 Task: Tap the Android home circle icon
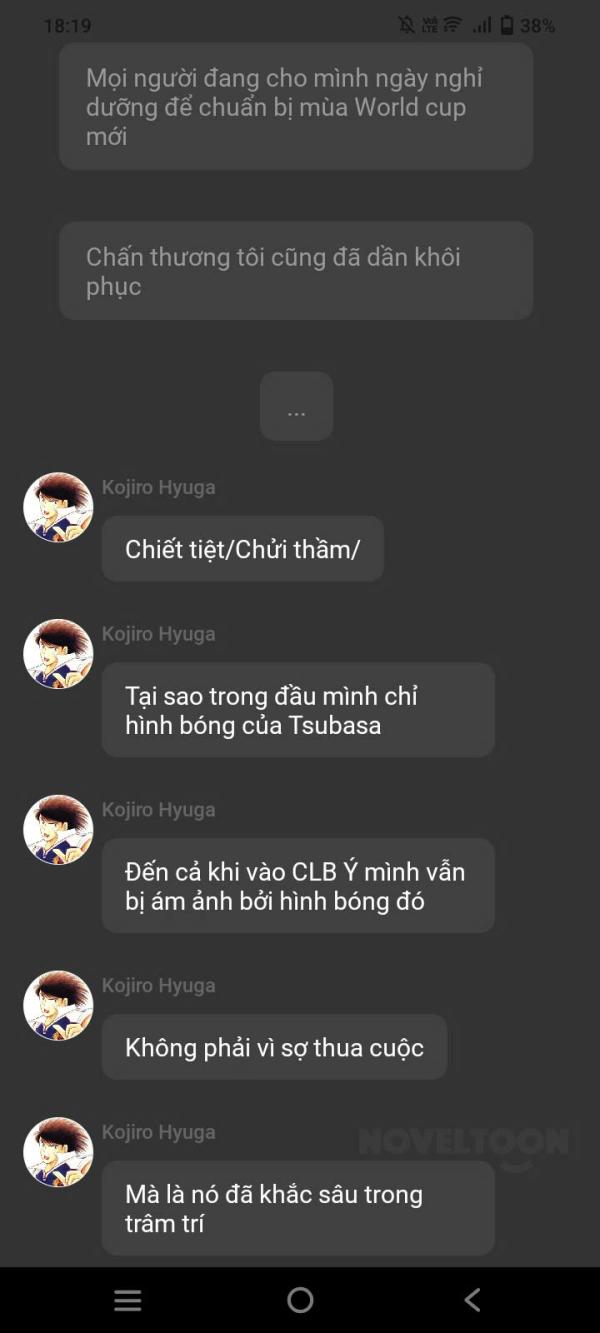coord(300,1300)
